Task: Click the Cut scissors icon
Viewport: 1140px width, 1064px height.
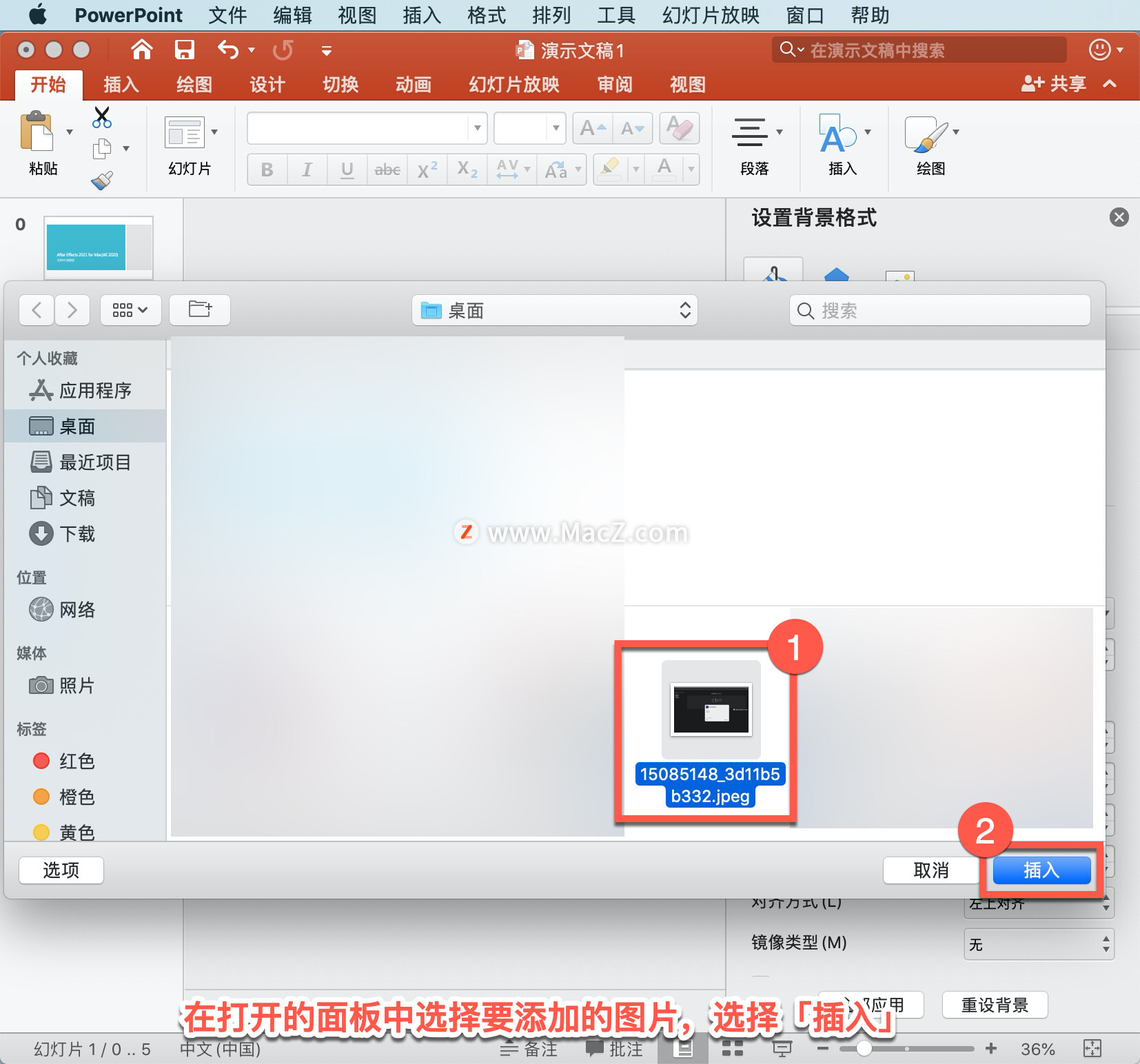Action: (102, 117)
